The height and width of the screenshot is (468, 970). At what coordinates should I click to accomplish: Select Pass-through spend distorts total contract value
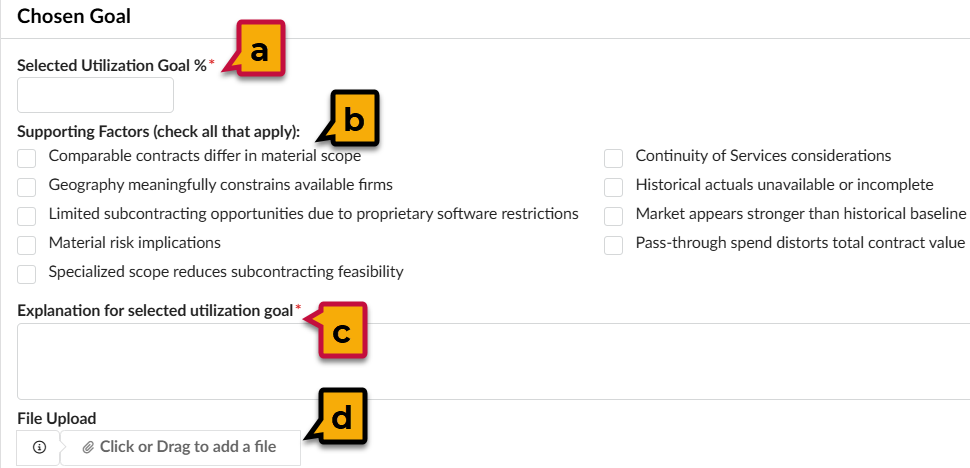click(614, 245)
